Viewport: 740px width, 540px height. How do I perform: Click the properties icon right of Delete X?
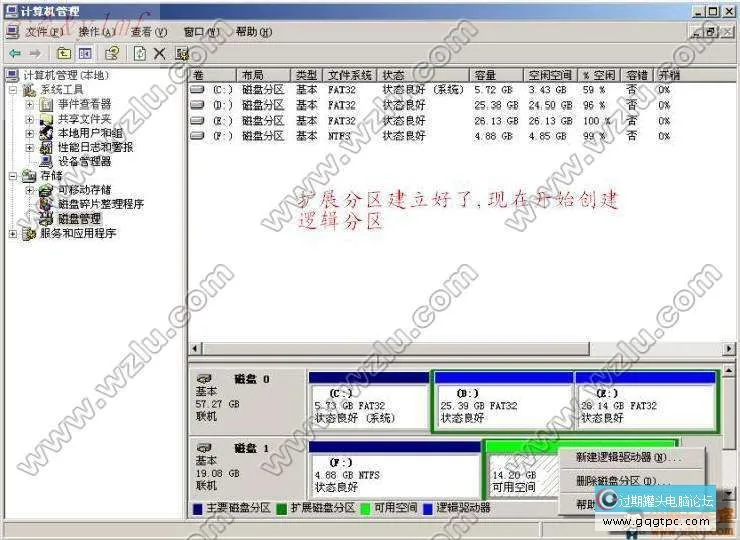(x=182, y=53)
